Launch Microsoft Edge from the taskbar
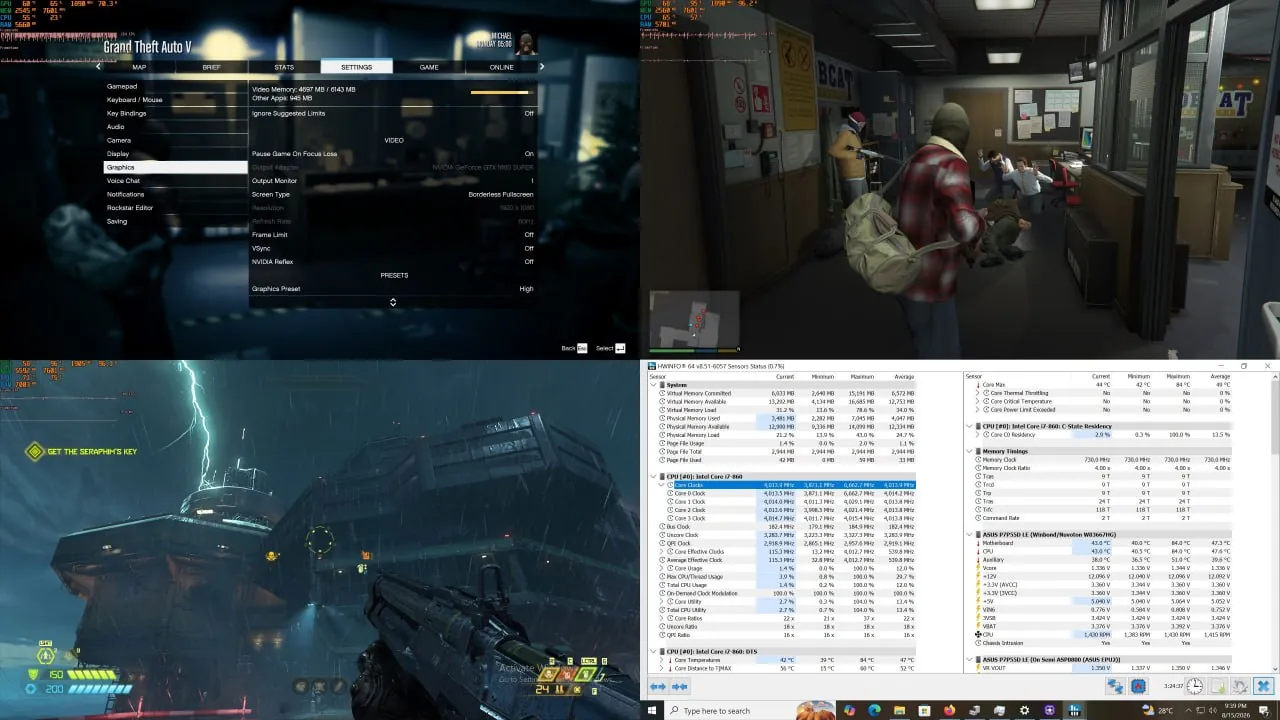The height and width of the screenshot is (720, 1280). 873,710
